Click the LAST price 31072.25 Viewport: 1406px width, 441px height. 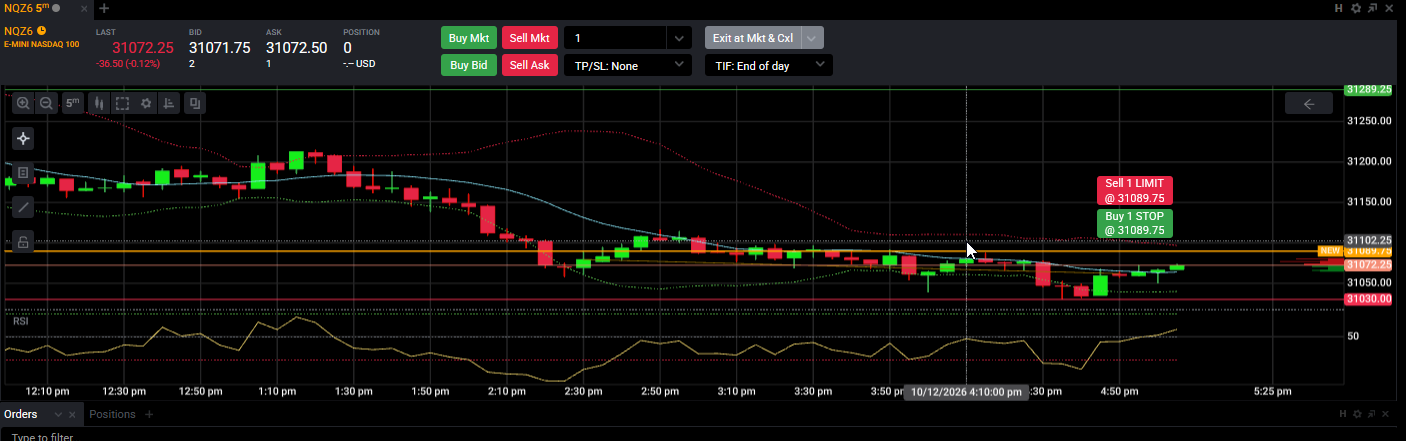click(143, 47)
